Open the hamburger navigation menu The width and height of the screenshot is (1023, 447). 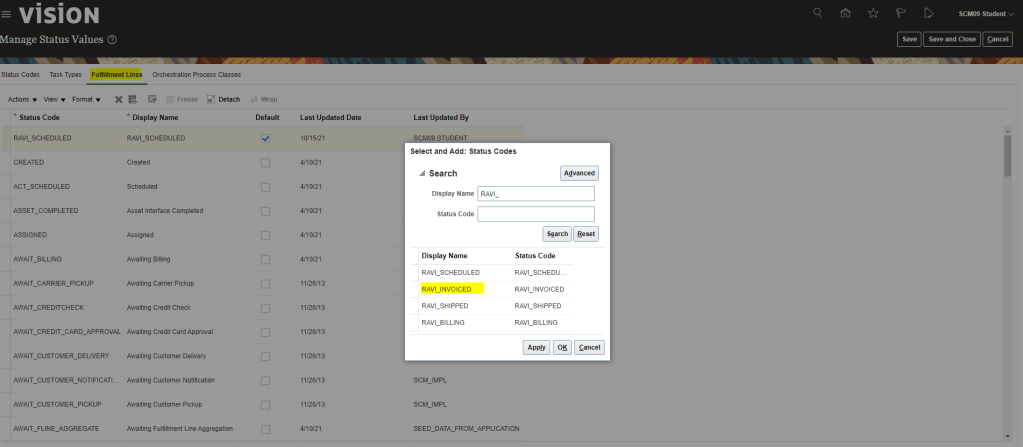coord(7,14)
